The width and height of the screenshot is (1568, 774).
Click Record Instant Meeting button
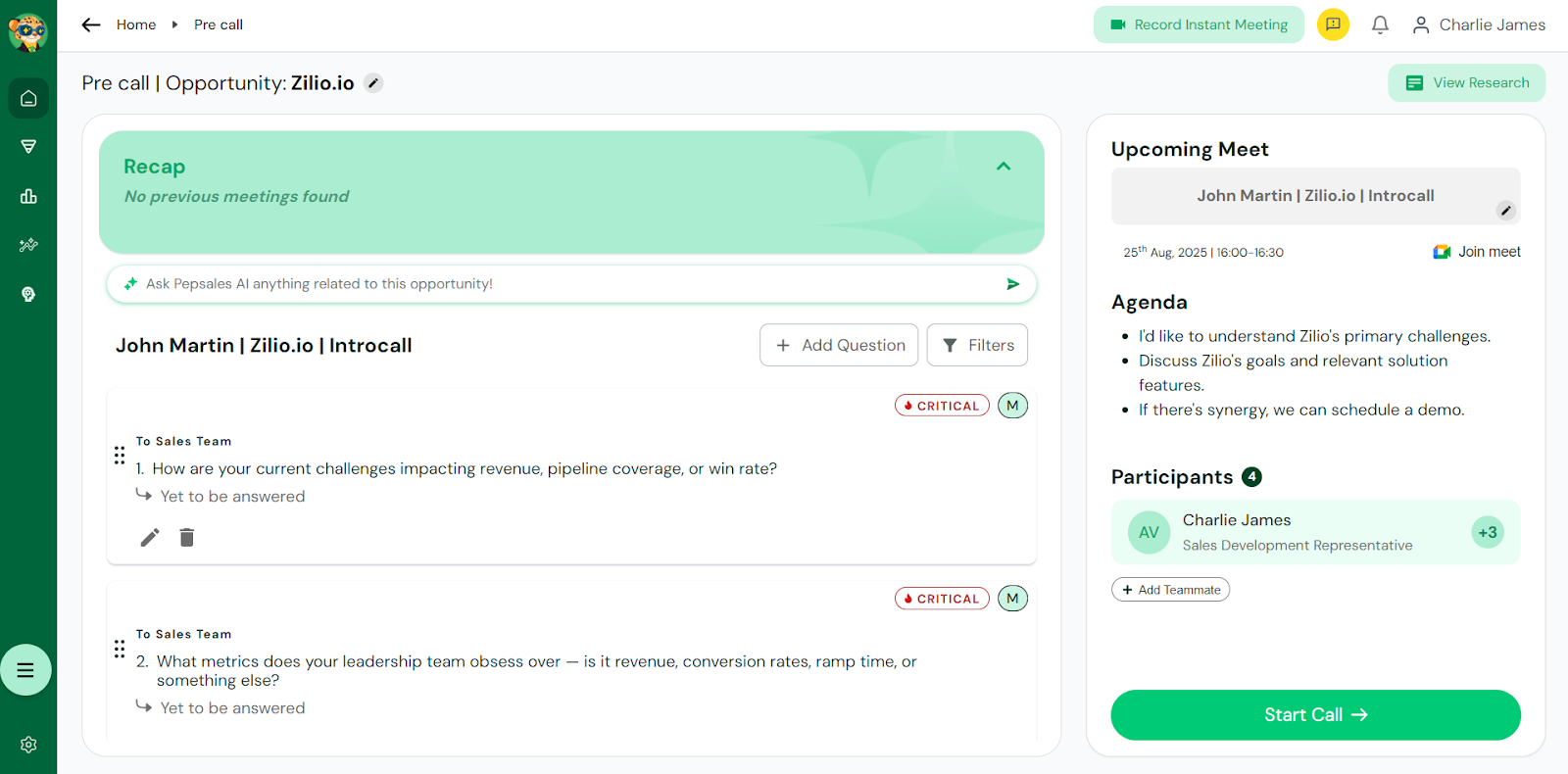(1199, 24)
